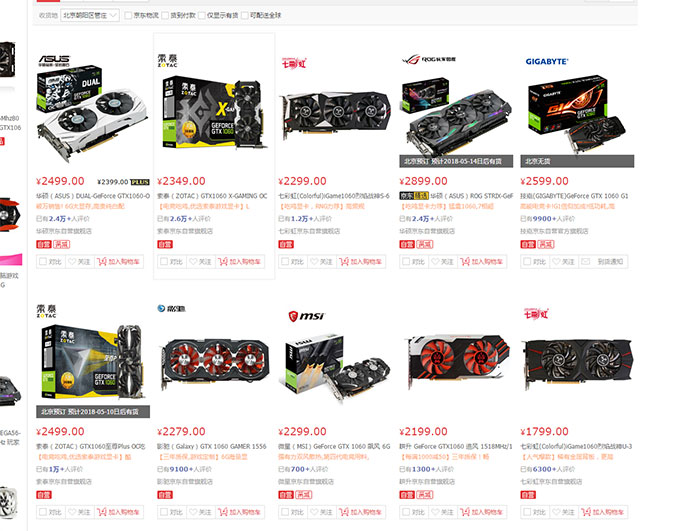Enable the 京东物流 filter checkbox
This screenshot has width=700, height=531.
pos(128,15)
